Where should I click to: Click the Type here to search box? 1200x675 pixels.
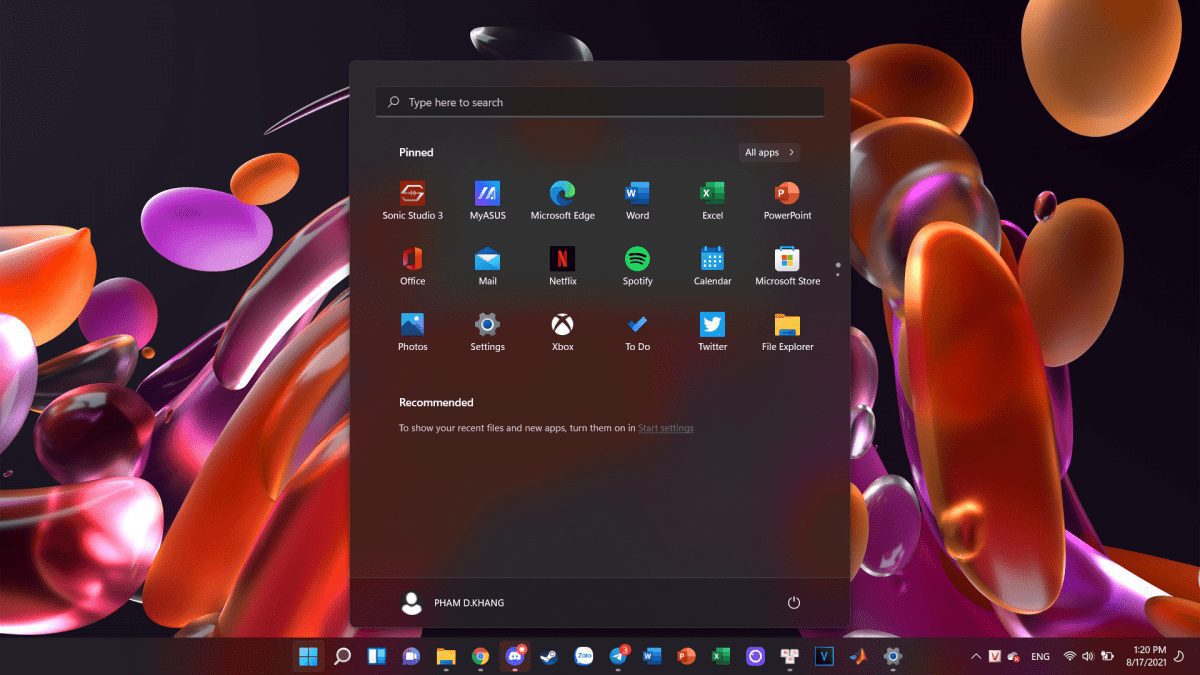[599, 102]
